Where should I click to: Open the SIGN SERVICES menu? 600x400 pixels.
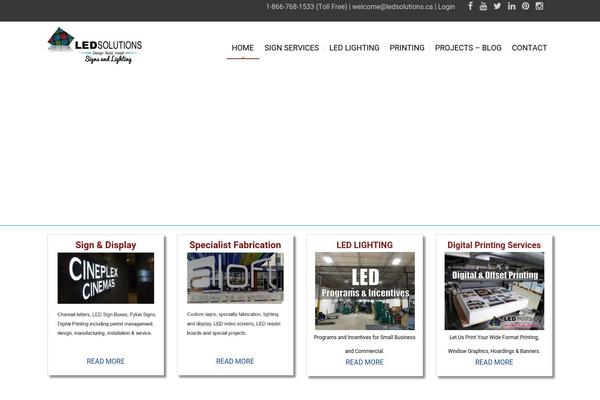tap(292, 48)
